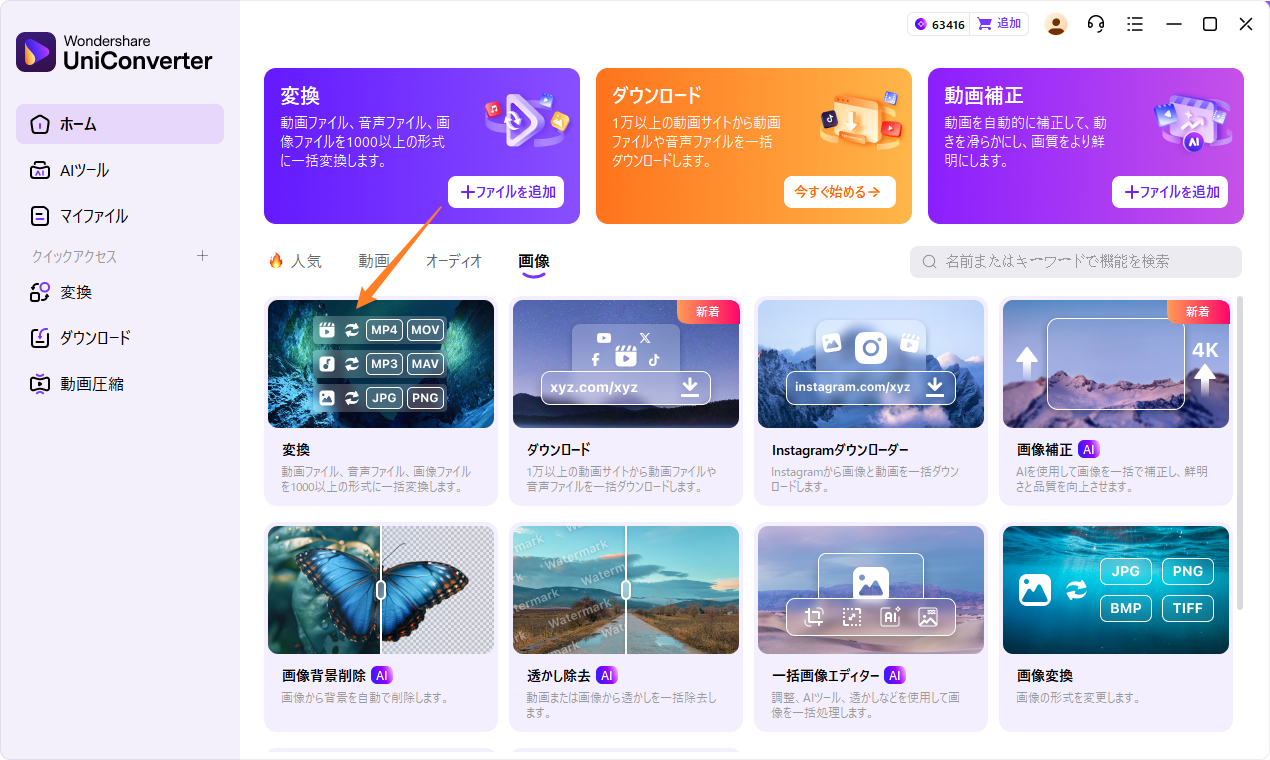Open the task list icon near window controls
The height and width of the screenshot is (760, 1270).
pos(1135,23)
